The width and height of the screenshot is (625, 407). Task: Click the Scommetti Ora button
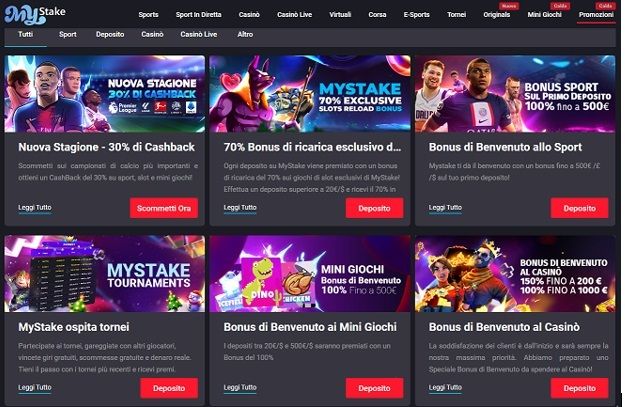click(x=164, y=208)
